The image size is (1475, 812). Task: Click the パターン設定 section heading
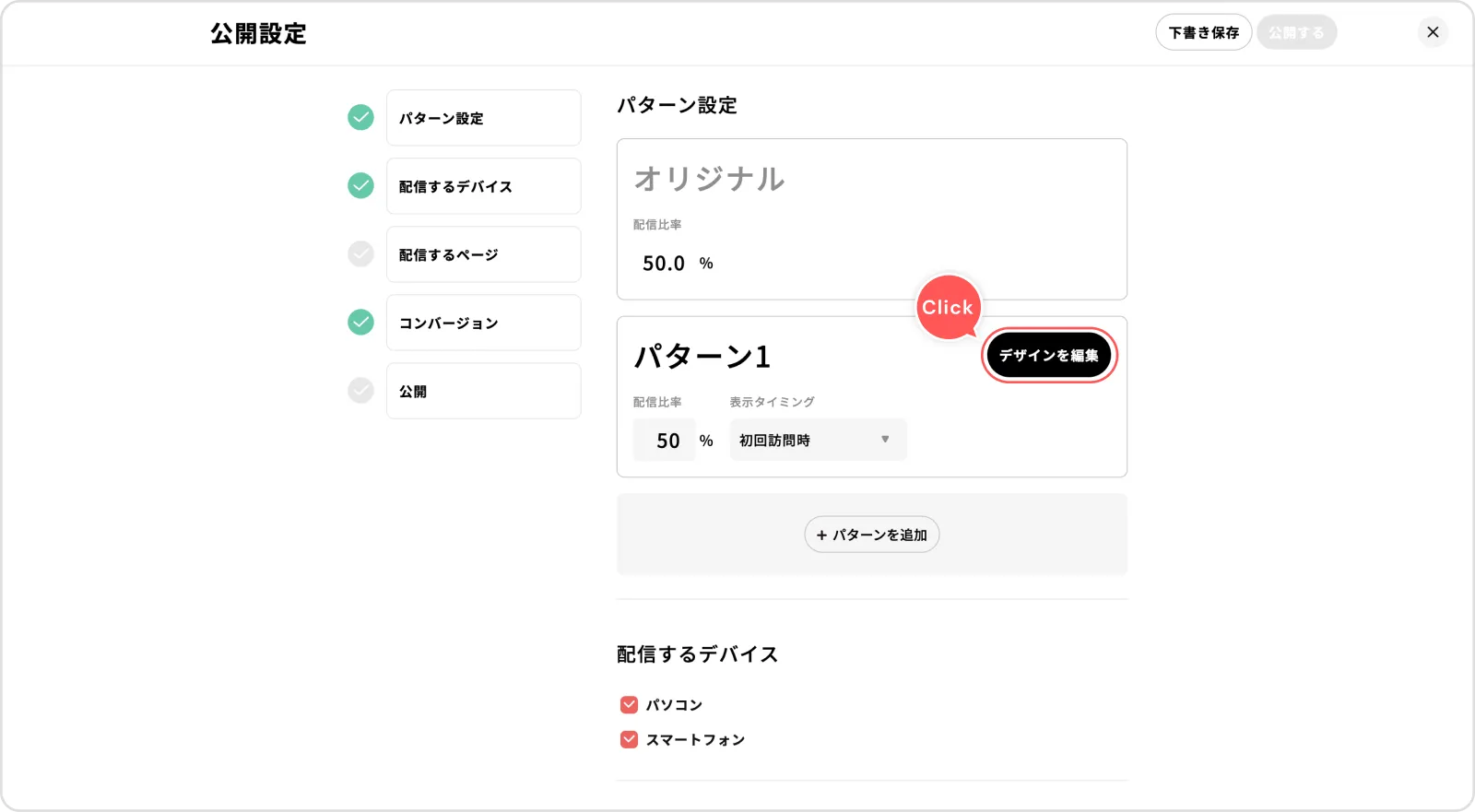(677, 105)
